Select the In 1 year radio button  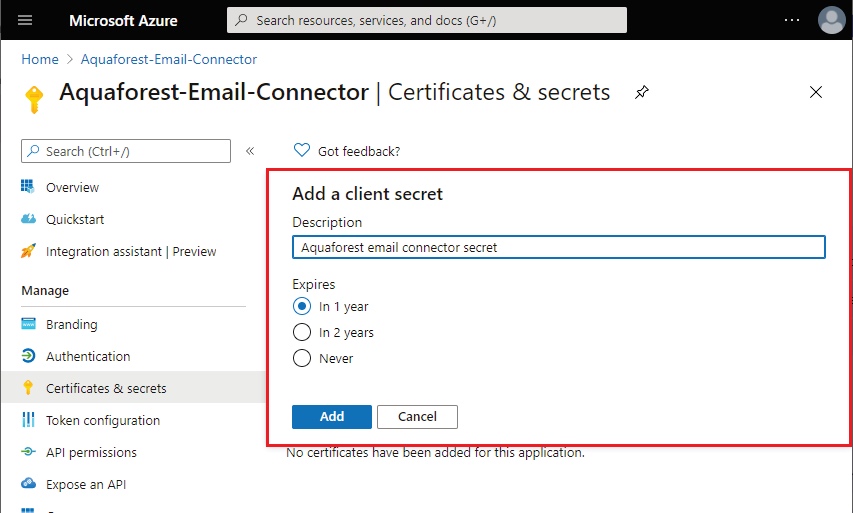coord(302,306)
